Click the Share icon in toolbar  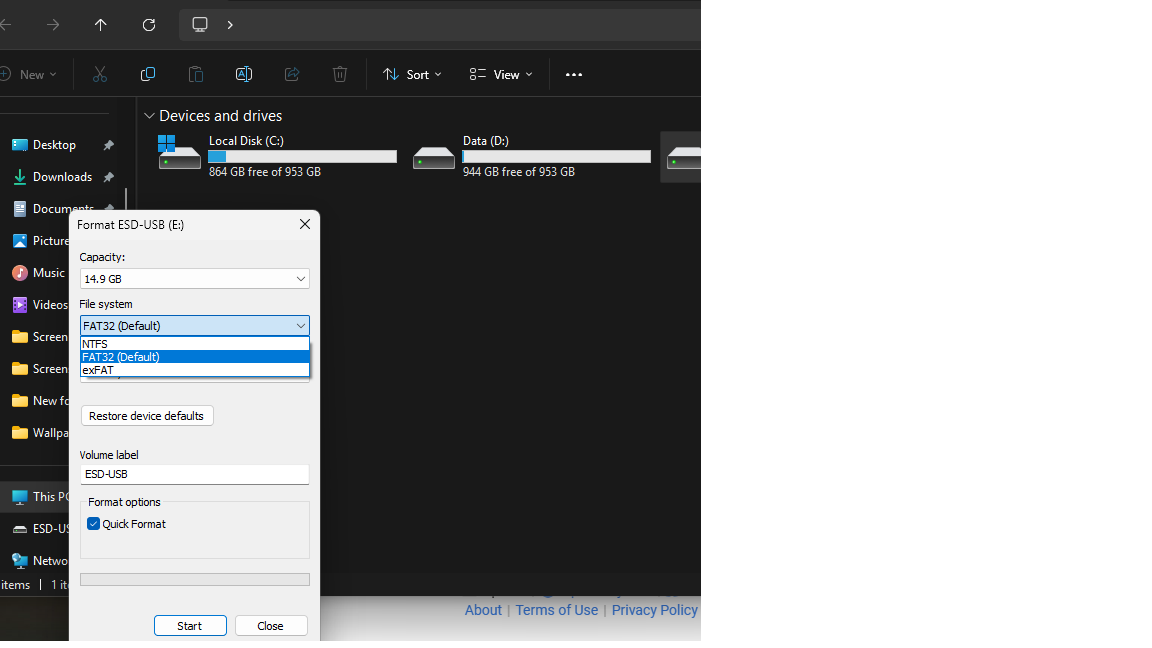[x=292, y=74]
